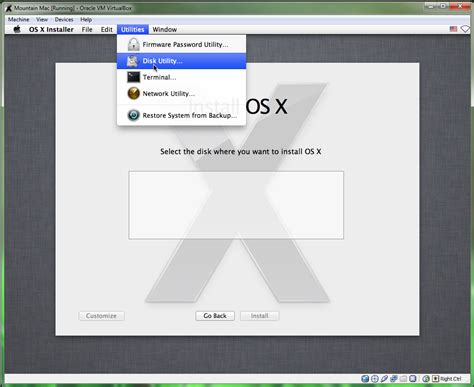
Task: Close the highlighted Utilities menu
Action: pyautogui.click(x=133, y=29)
